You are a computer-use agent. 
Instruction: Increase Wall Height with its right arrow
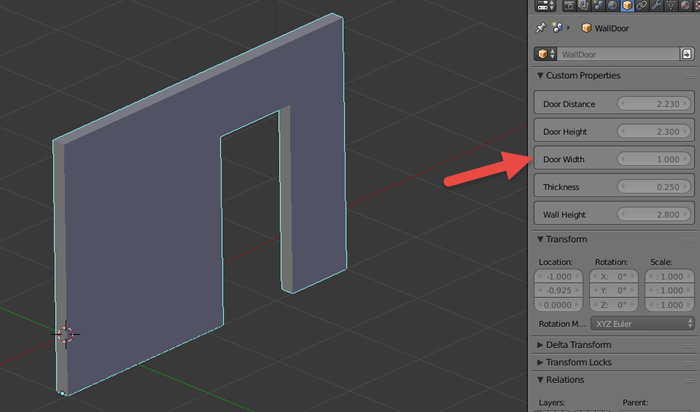point(685,214)
